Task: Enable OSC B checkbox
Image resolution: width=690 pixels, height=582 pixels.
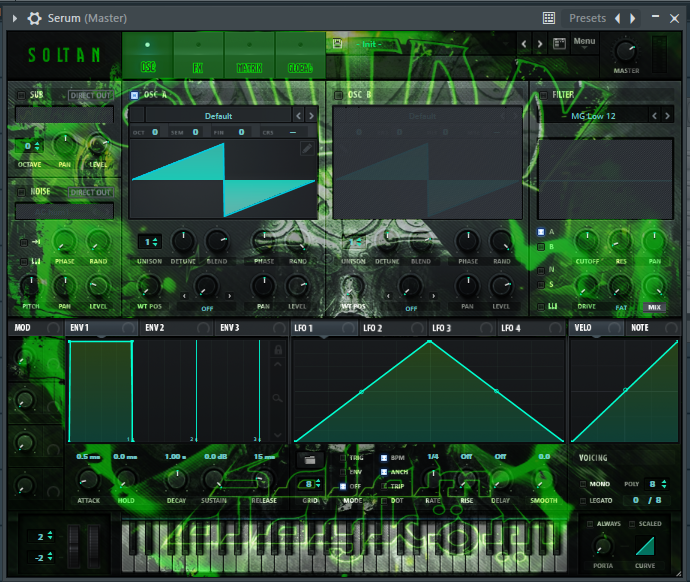Action: click(338, 95)
